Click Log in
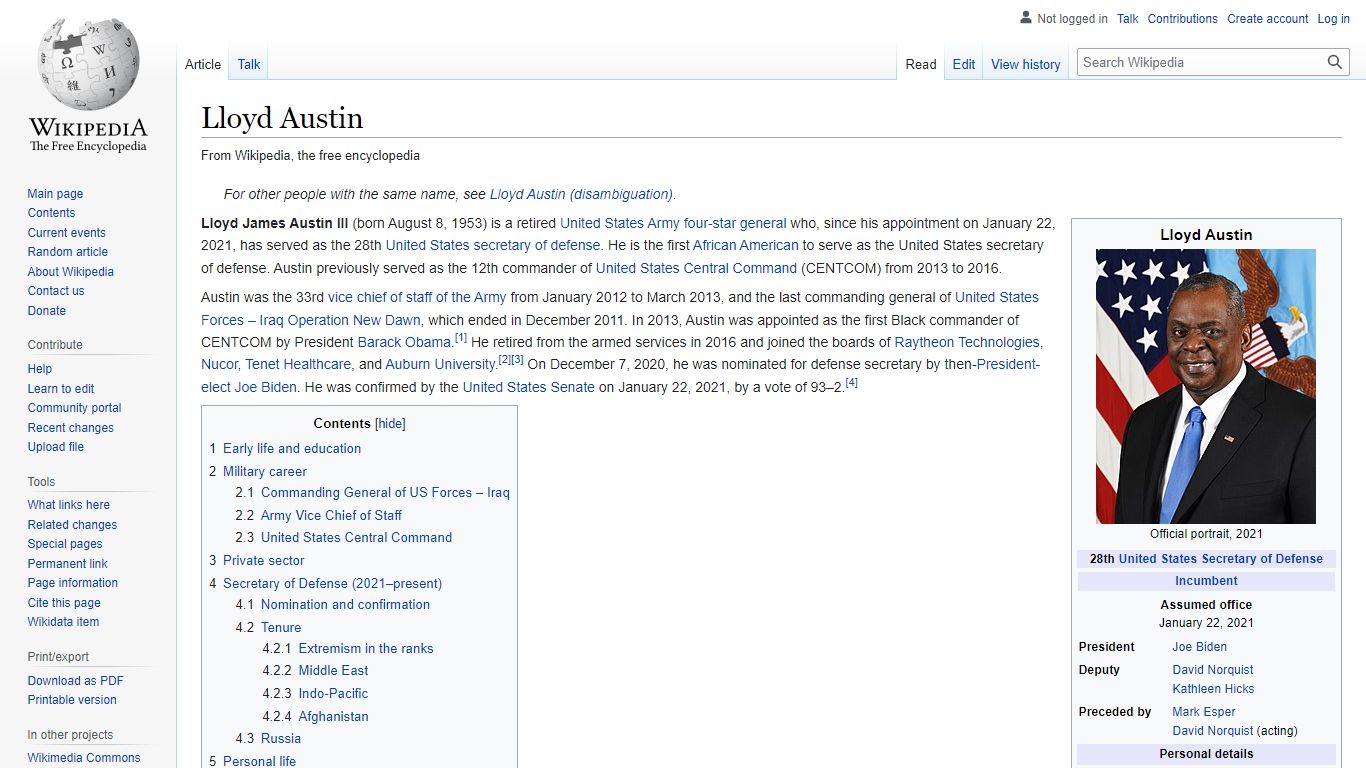Screen dimensions: 1366x768 coord(1333,19)
